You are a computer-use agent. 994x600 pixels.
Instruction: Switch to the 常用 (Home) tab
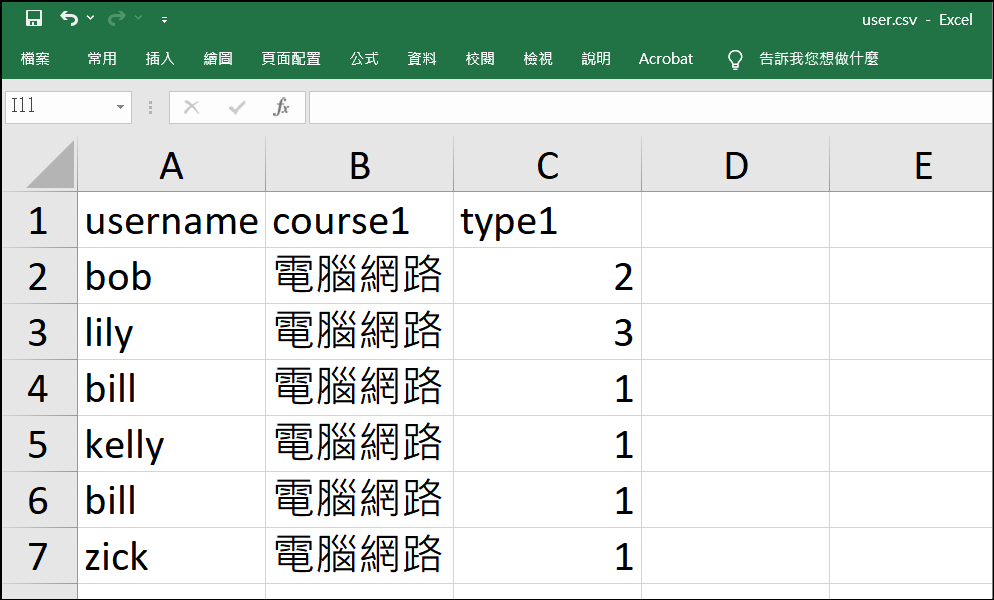coord(102,59)
